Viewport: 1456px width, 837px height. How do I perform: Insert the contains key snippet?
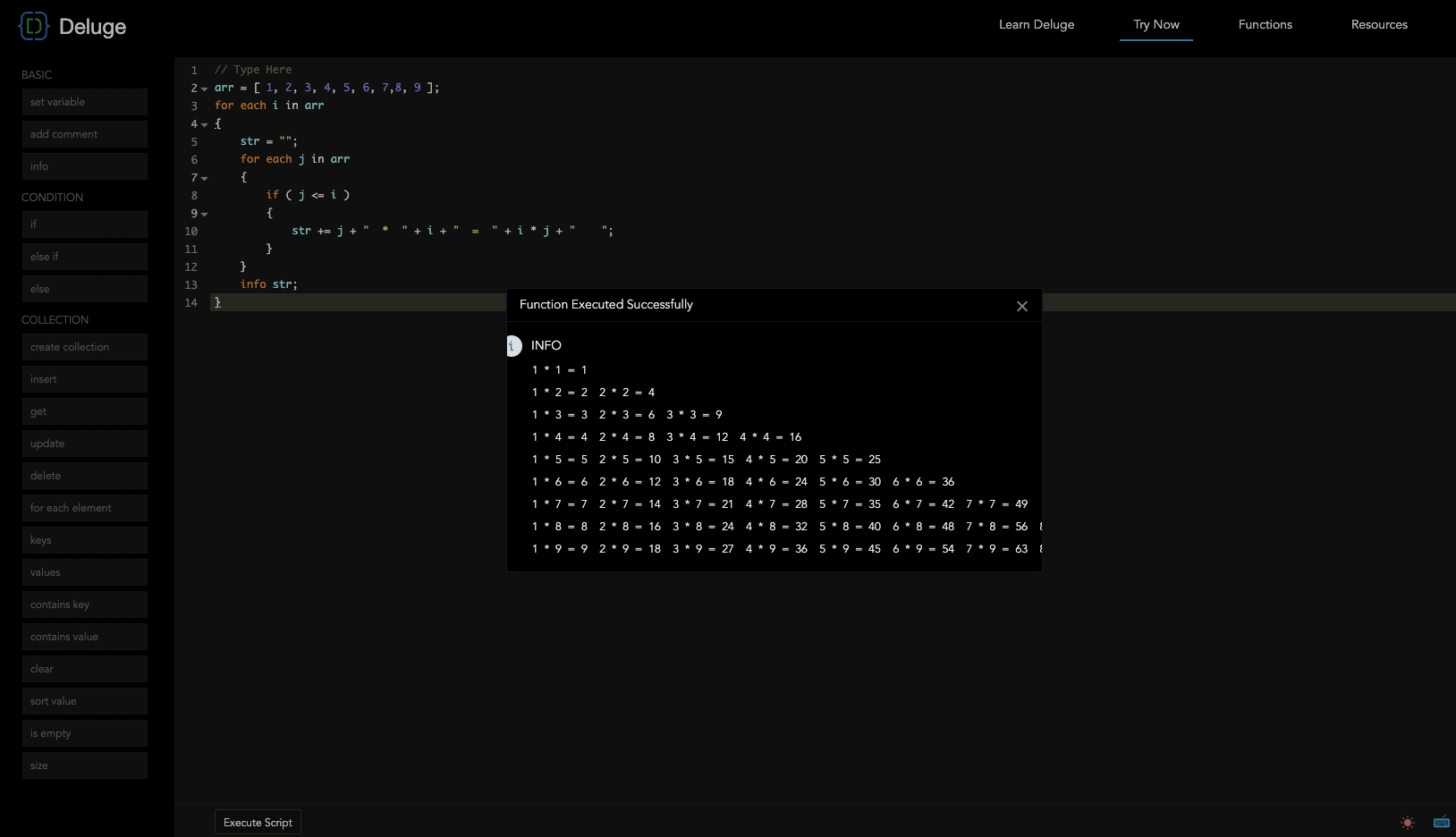(85, 604)
